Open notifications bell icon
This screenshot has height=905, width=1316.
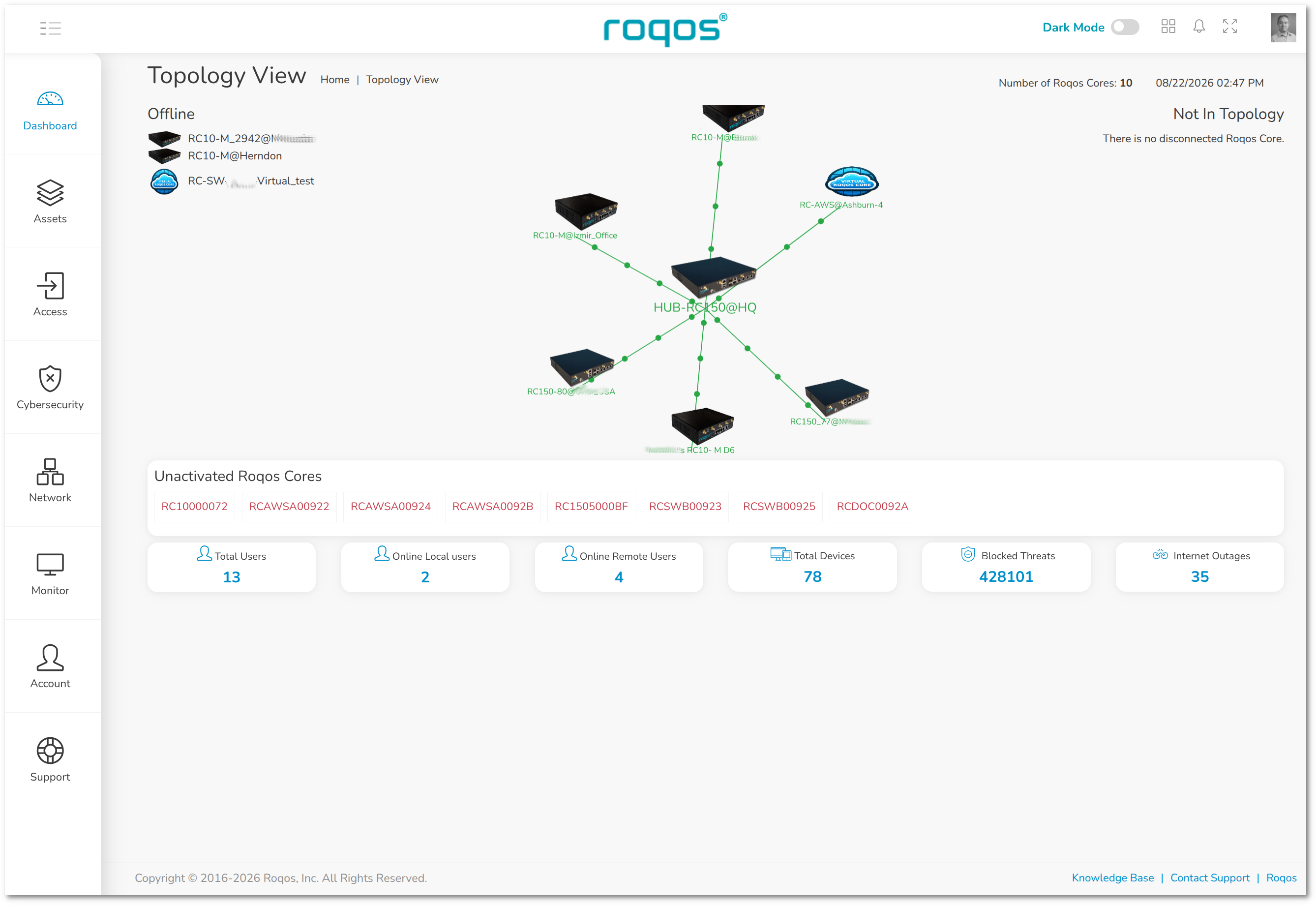point(1198,26)
